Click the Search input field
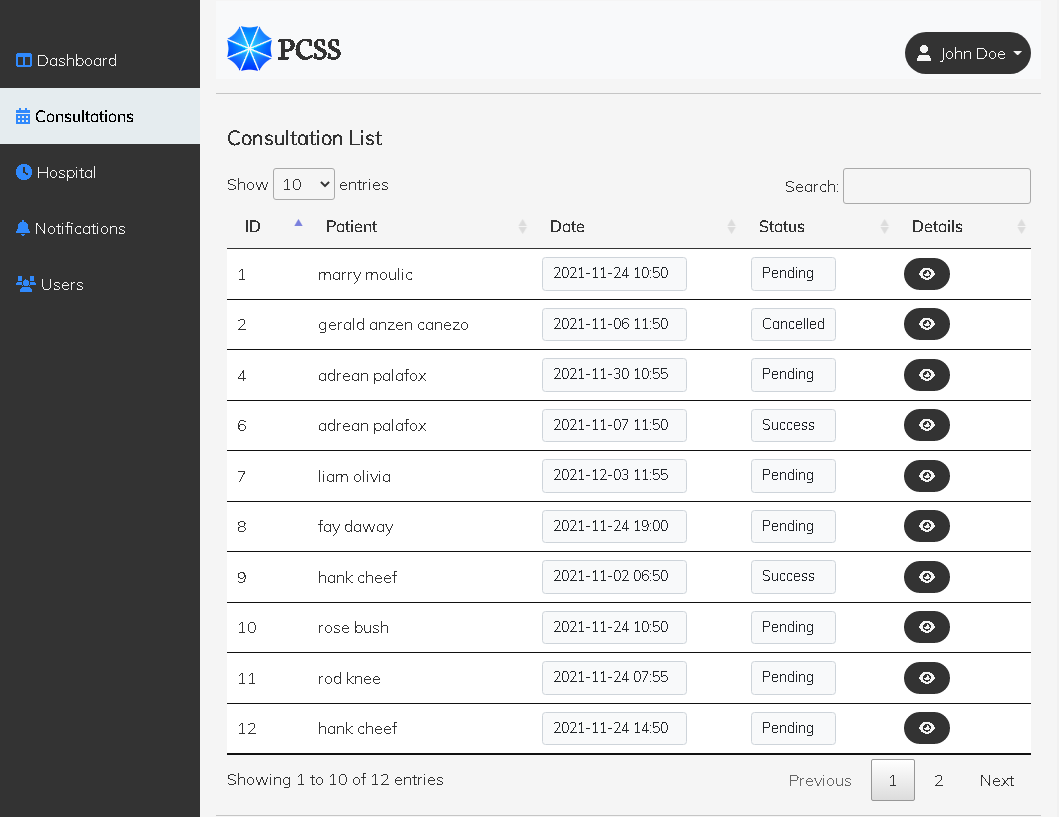1059x817 pixels. coord(936,186)
